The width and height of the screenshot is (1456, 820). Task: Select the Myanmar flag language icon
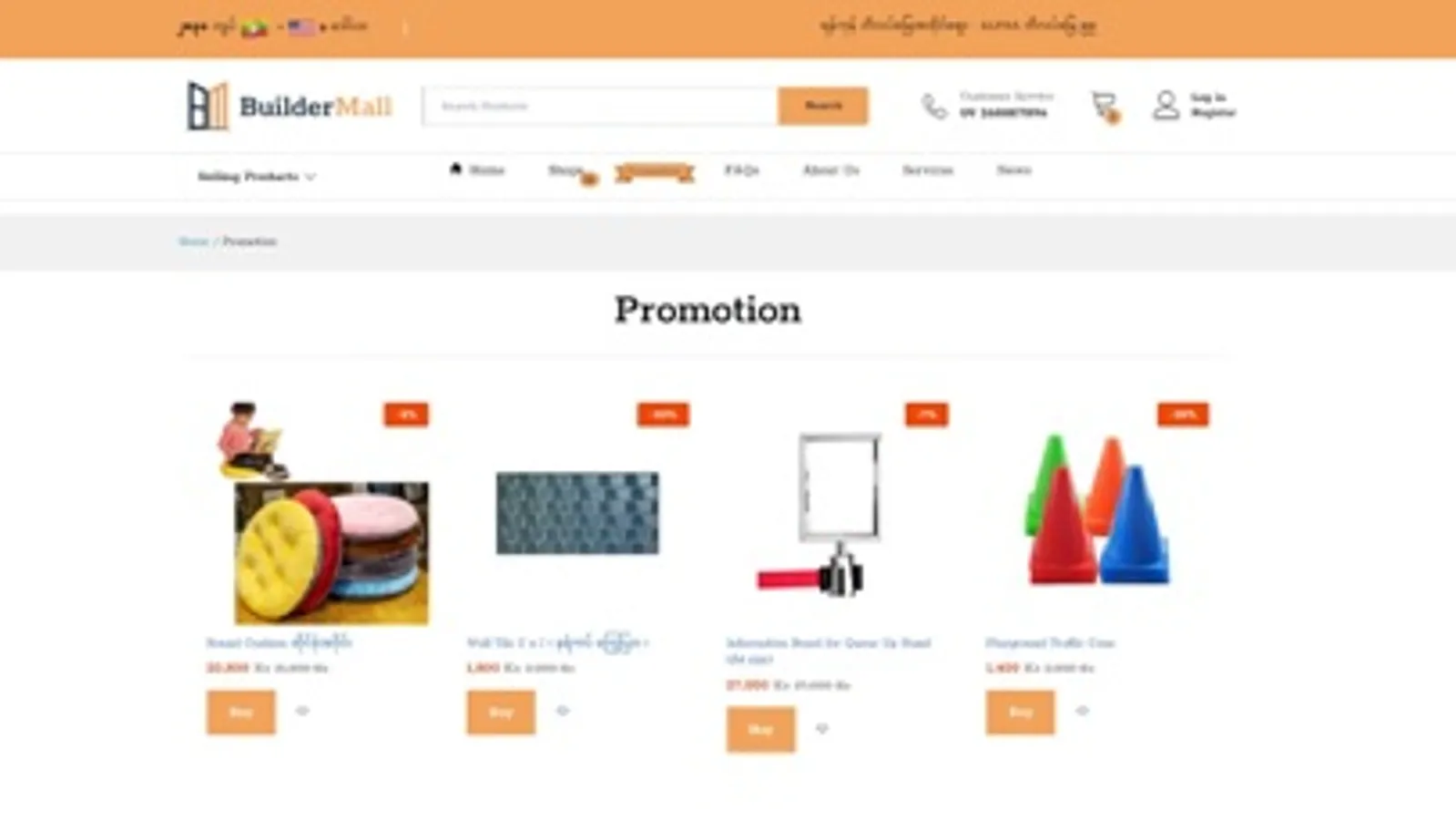pyautogui.click(x=254, y=28)
